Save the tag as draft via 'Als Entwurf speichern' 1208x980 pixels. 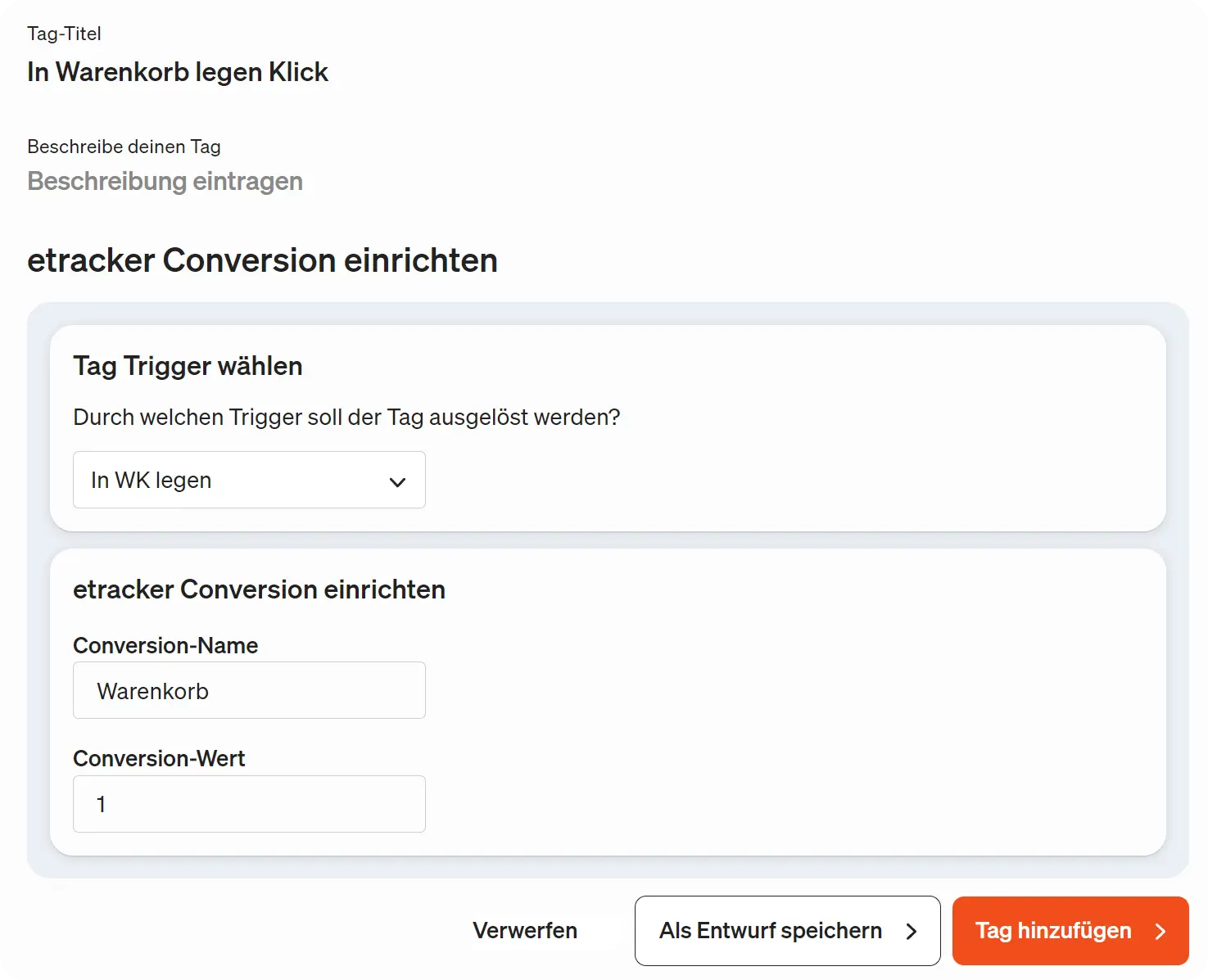(771, 931)
